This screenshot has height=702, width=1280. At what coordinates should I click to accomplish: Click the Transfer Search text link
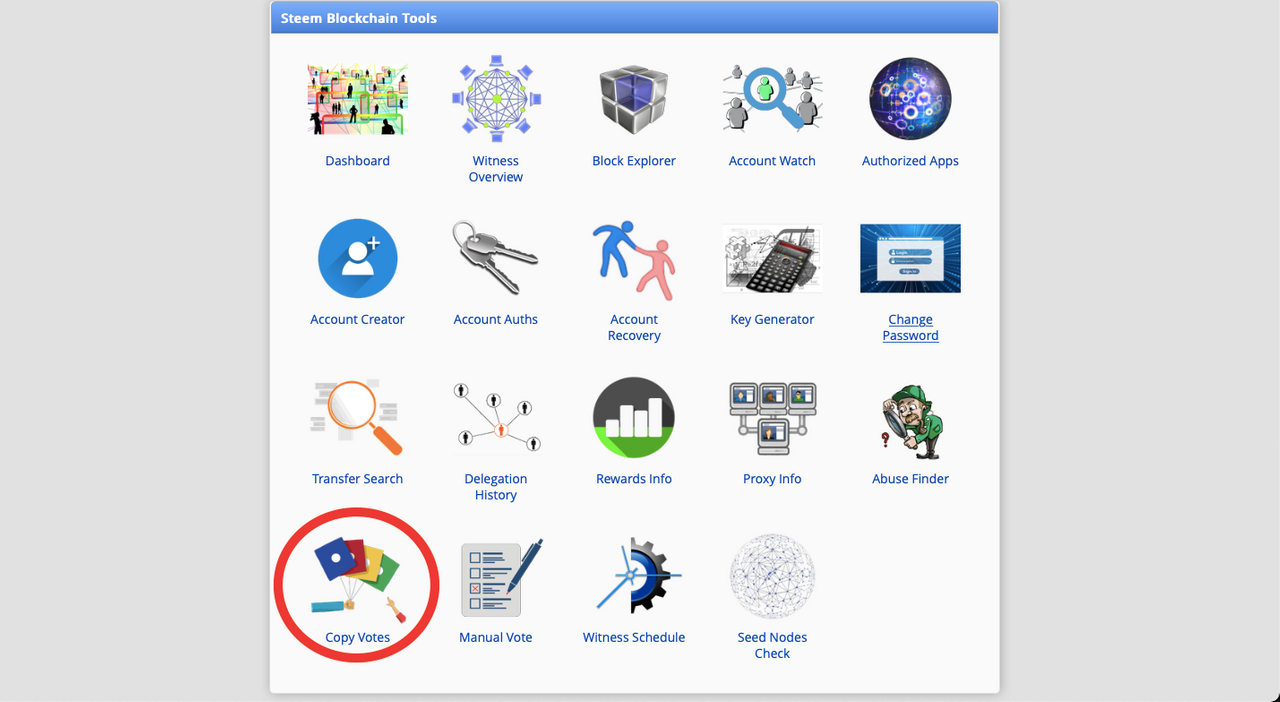pyautogui.click(x=357, y=479)
